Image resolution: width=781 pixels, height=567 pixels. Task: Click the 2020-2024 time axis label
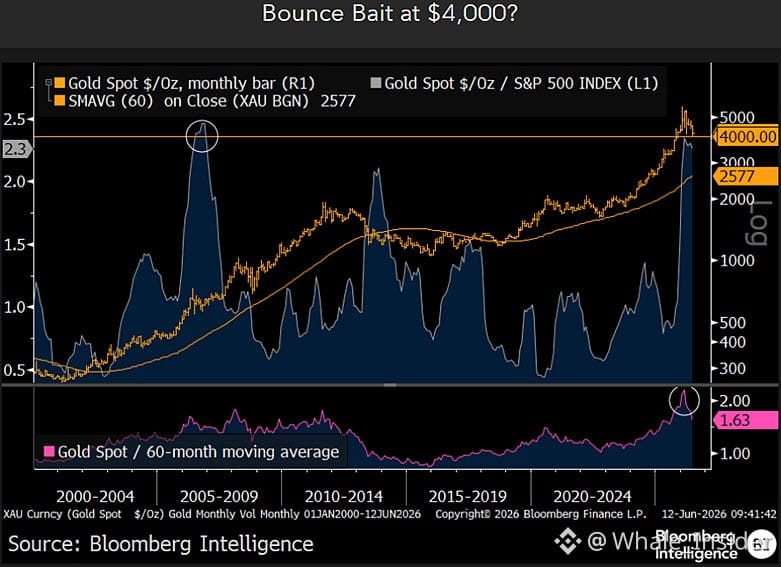tap(592, 497)
